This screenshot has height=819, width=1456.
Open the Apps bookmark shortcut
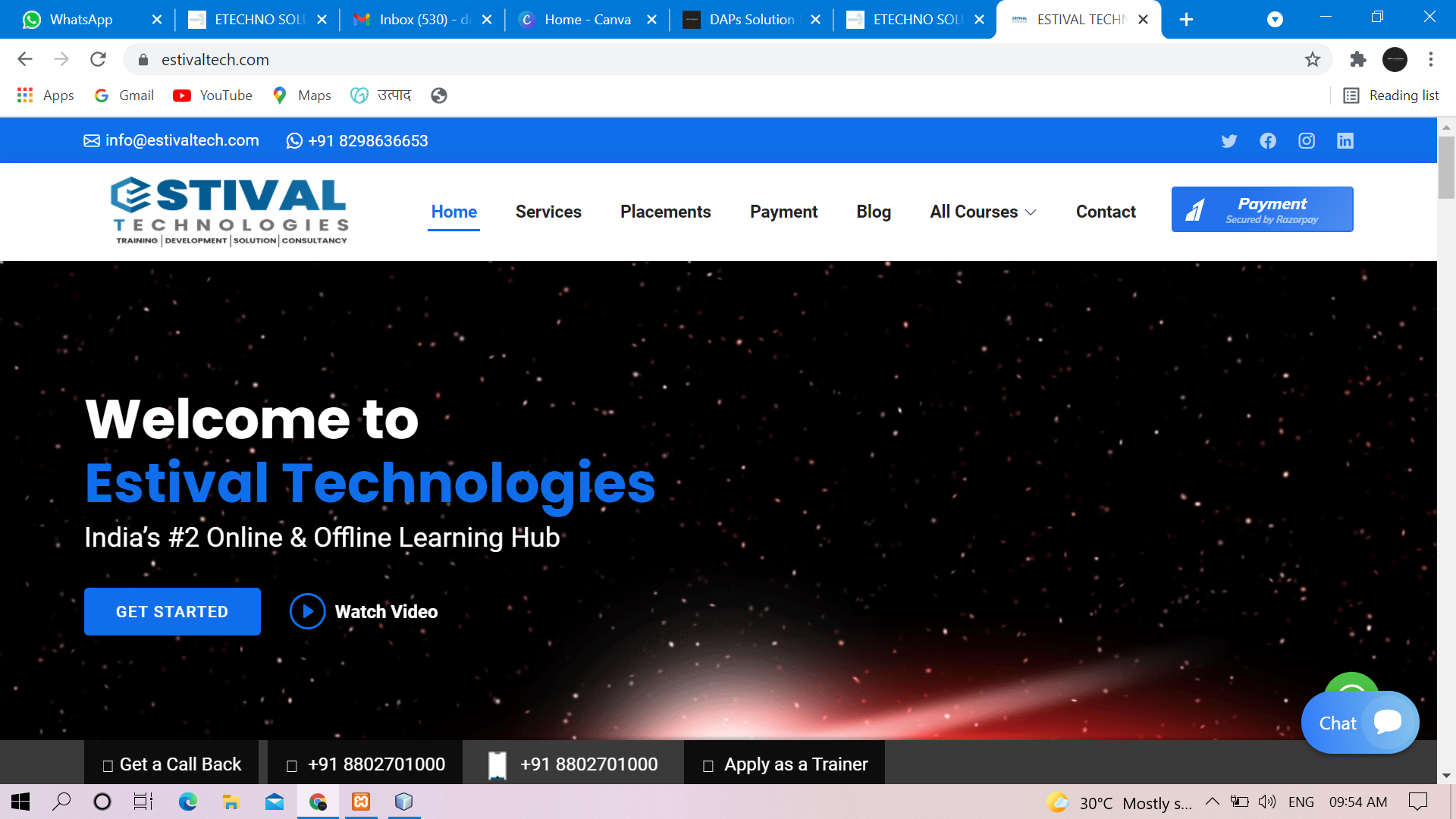(x=45, y=96)
